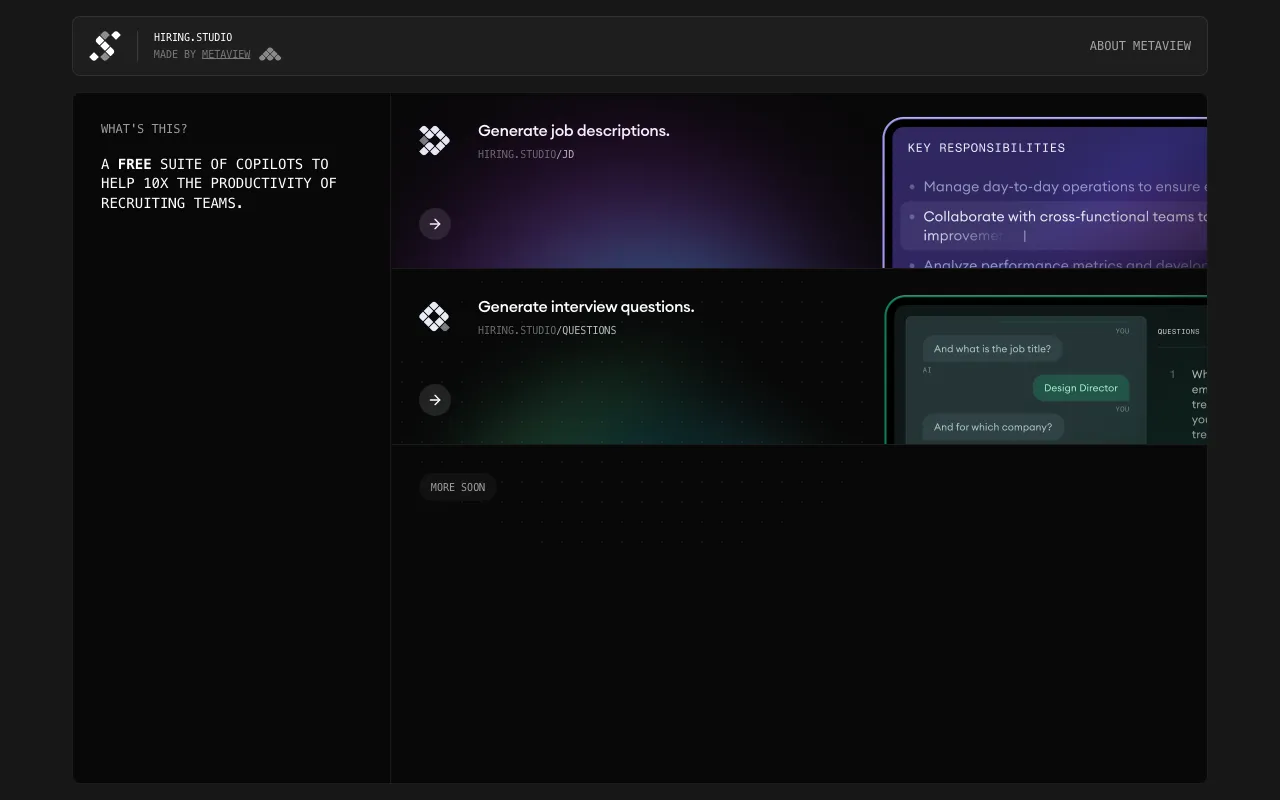Click the free suite of copilots tagline
1280x800 pixels.
pyautogui.click(x=219, y=183)
